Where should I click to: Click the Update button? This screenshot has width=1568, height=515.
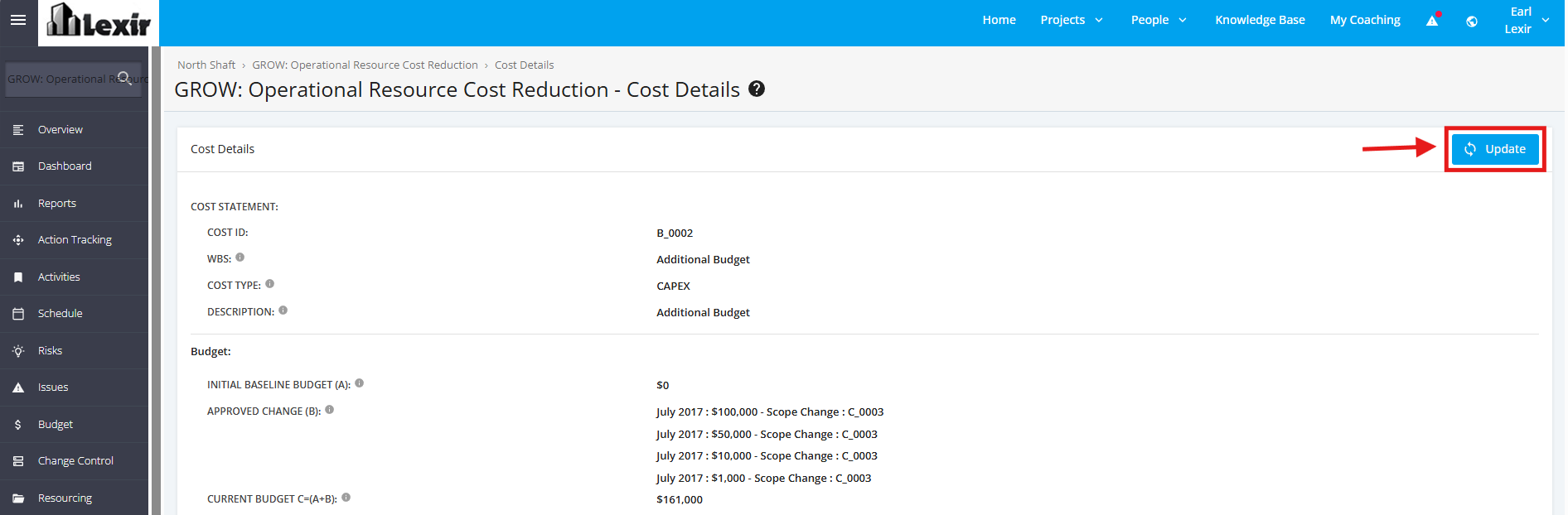(1495, 149)
